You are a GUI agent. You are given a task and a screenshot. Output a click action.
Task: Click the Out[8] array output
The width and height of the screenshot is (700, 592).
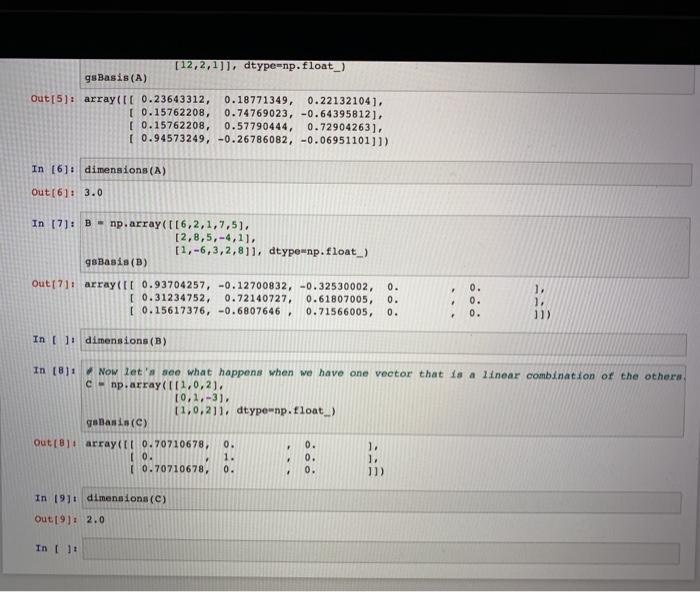click(x=235, y=457)
